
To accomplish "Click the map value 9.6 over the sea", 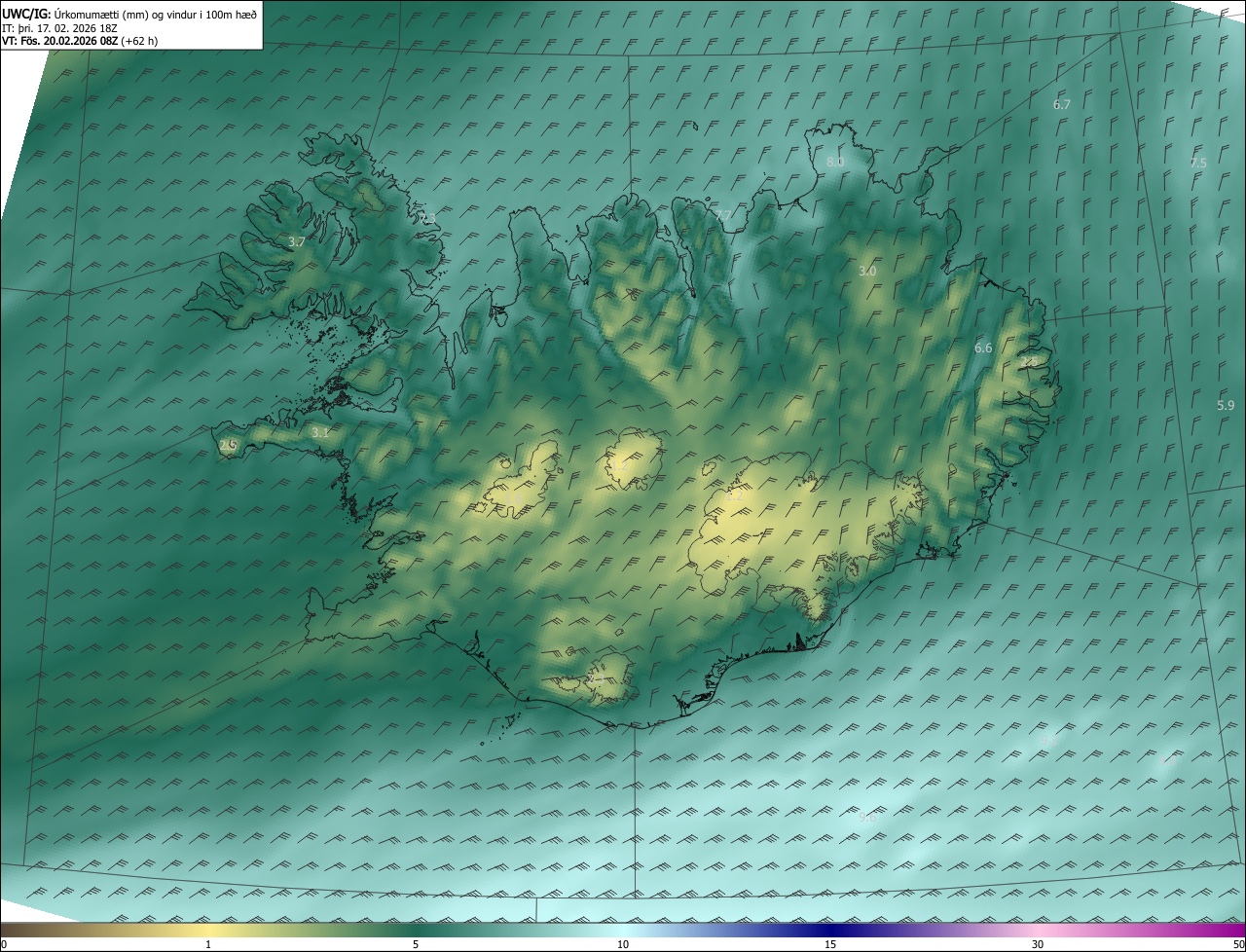I will [867, 818].
